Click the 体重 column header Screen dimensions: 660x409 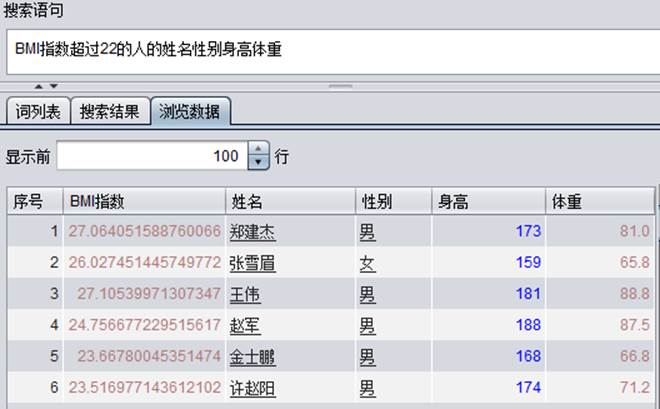pyautogui.click(x=600, y=201)
